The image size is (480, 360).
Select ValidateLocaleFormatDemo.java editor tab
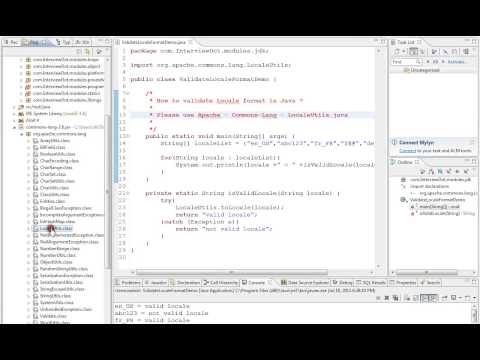point(153,42)
